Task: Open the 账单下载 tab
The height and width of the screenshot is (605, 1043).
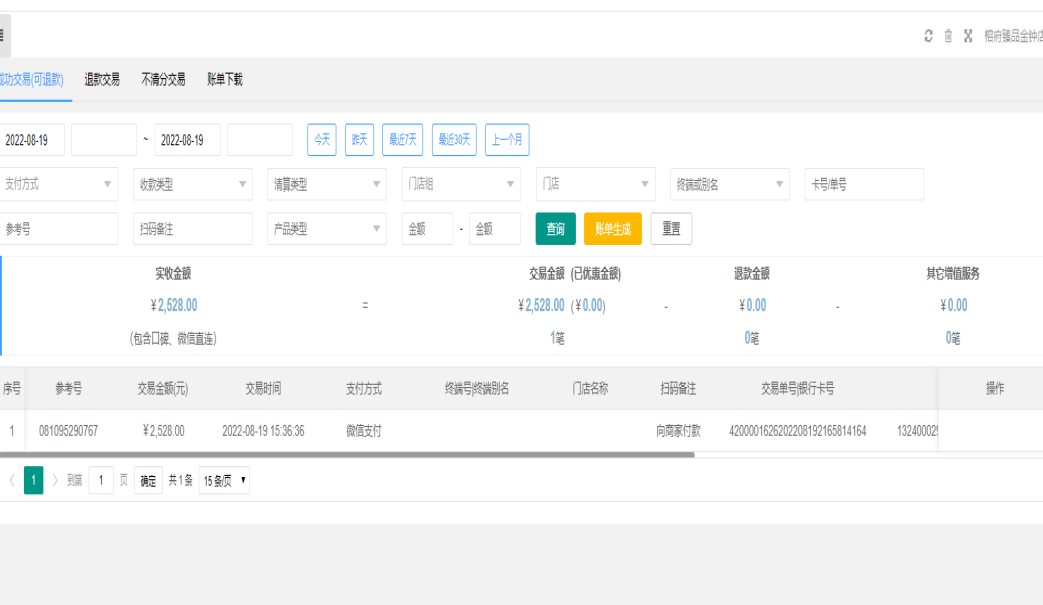Action: pos(224,80)
